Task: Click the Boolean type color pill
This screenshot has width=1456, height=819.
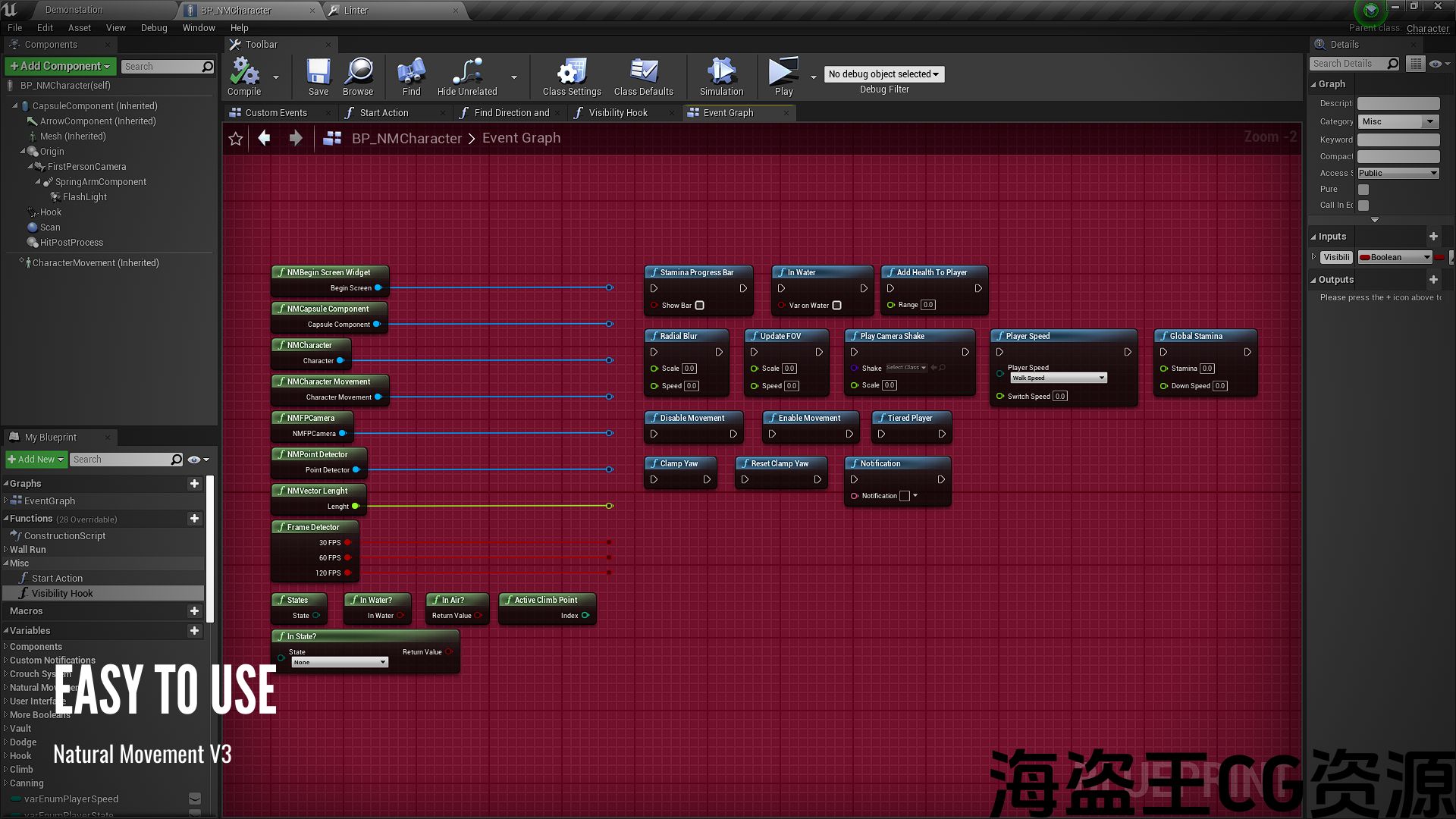Action: tap(1365, 258)
